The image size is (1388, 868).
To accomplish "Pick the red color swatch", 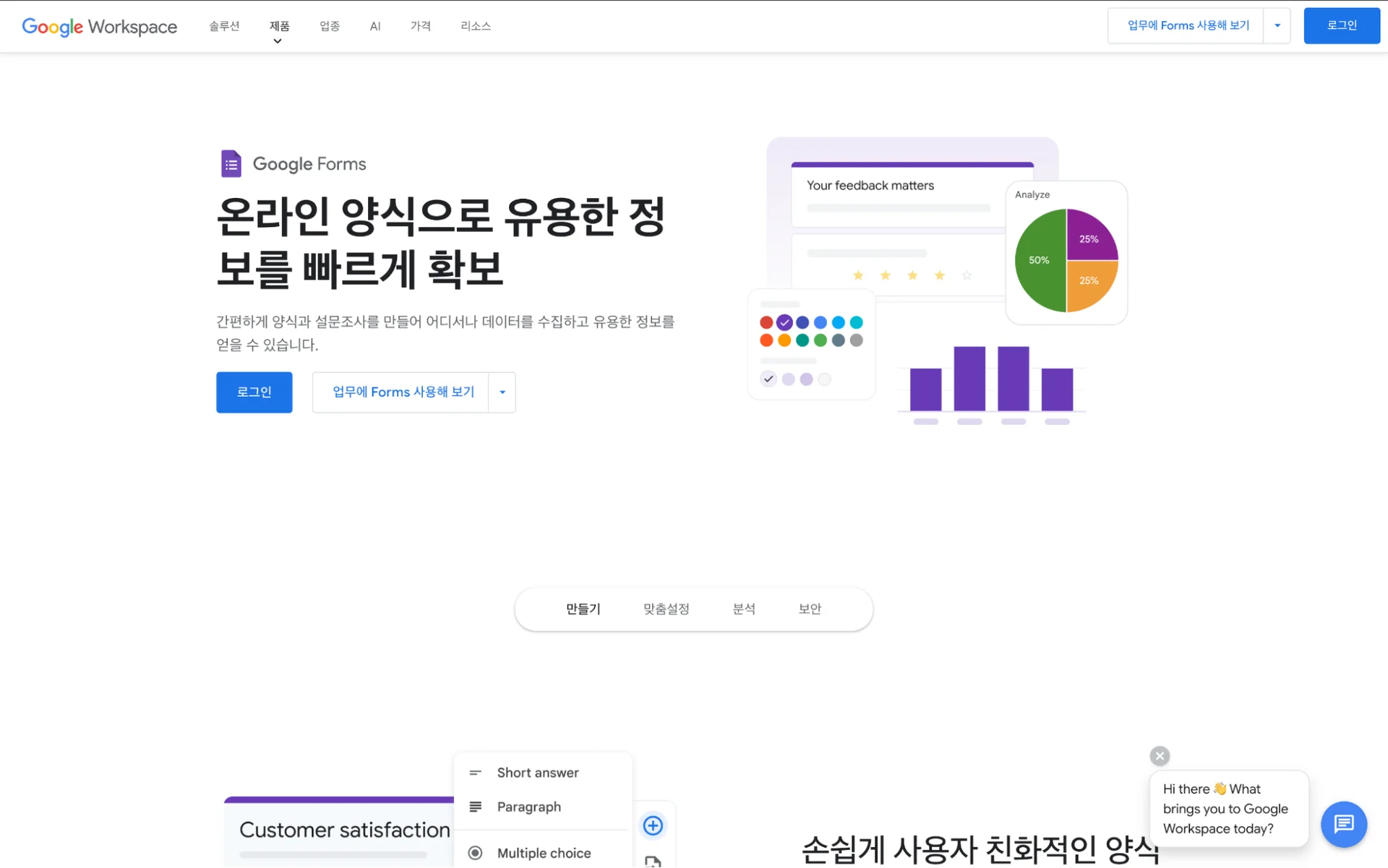I will [766, 323].
